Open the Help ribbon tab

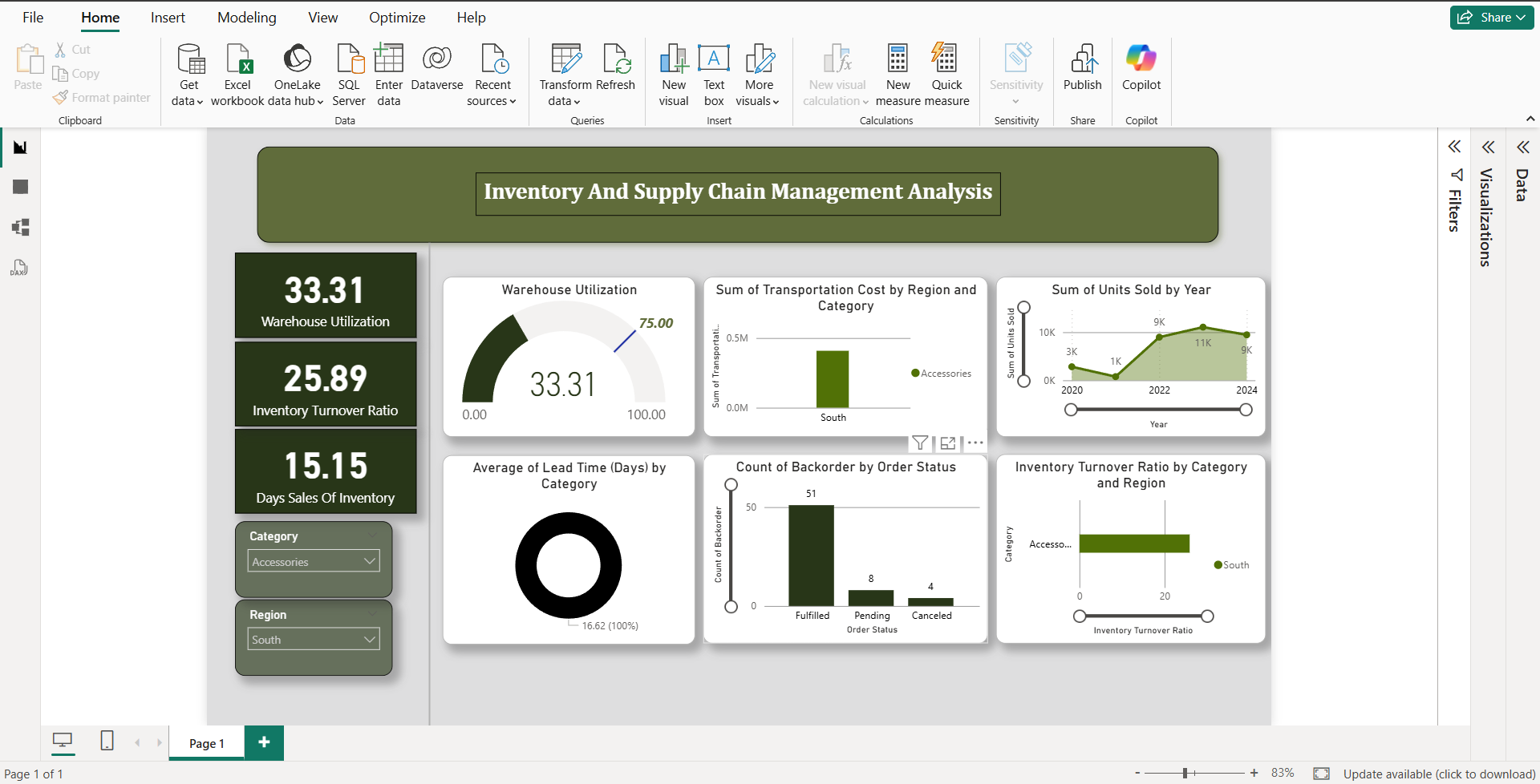click(x=472, y=18)
